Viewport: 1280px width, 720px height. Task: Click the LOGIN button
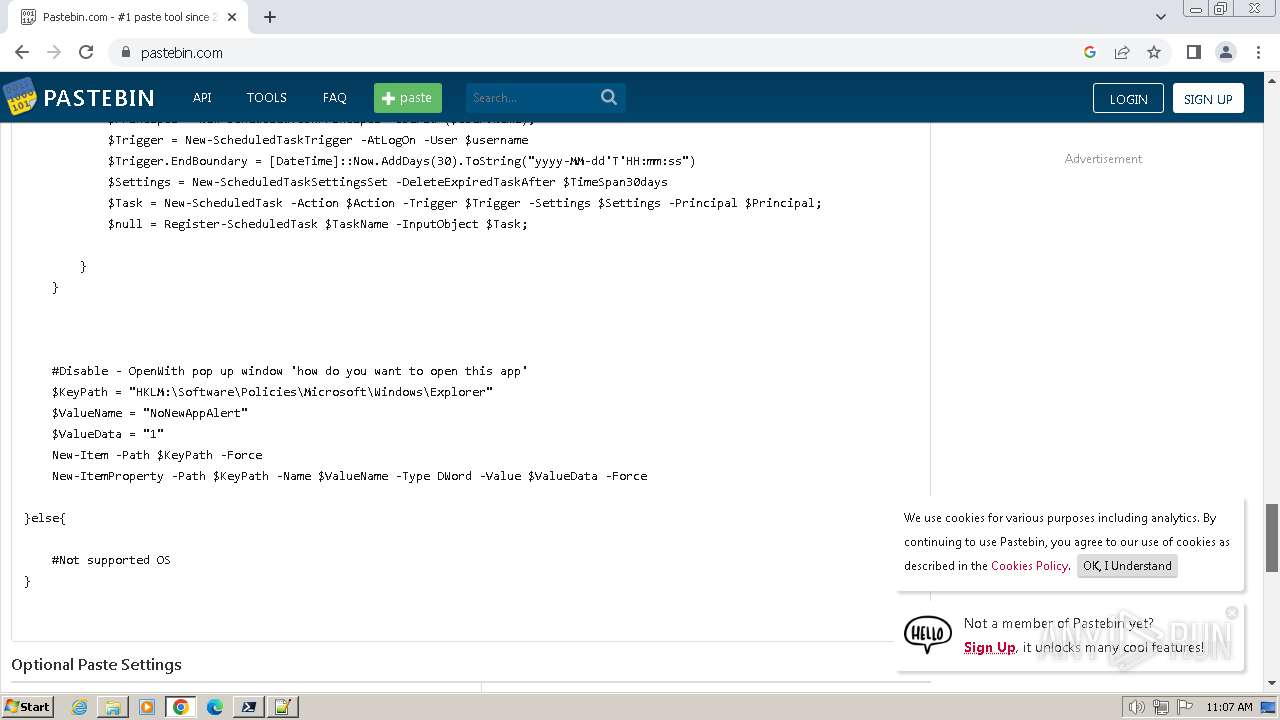pos(1128,98)
